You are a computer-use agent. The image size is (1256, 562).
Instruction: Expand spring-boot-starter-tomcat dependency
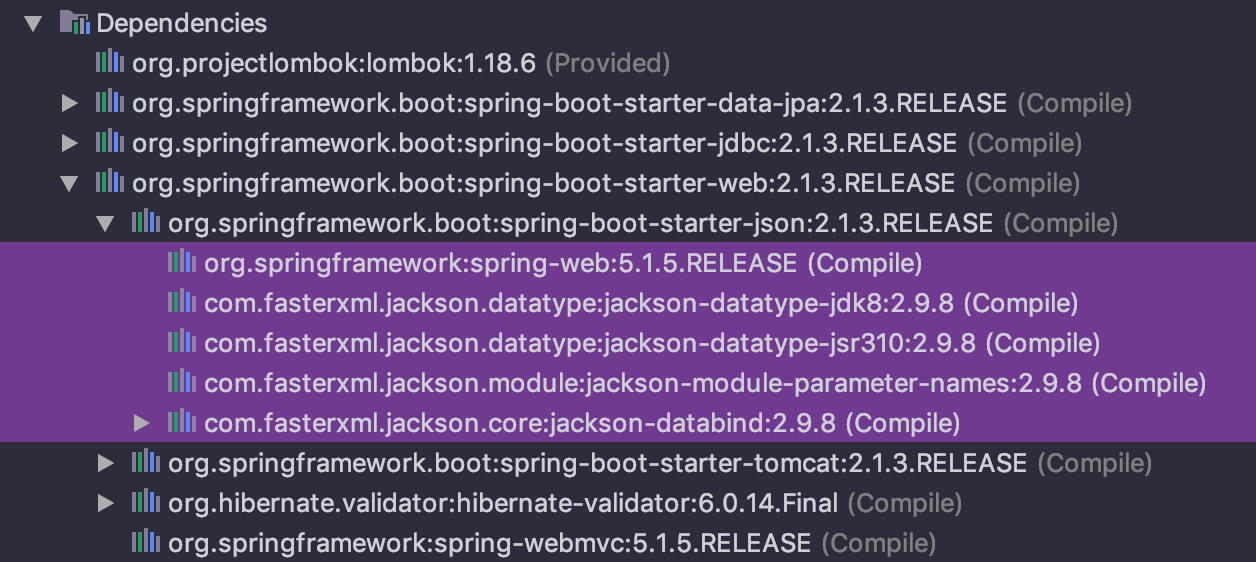pos(105,463)
